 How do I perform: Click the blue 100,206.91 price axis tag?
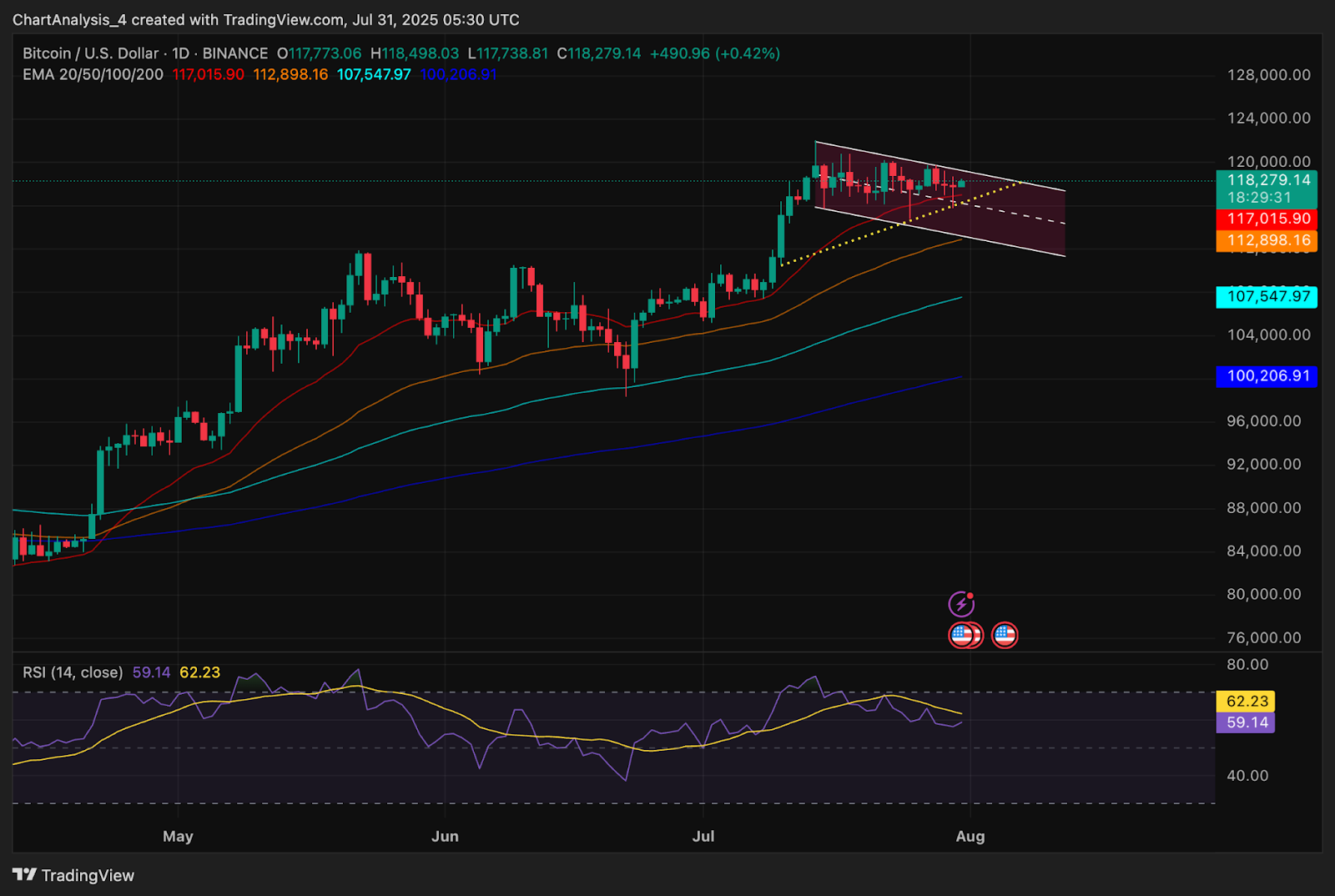1267,376
